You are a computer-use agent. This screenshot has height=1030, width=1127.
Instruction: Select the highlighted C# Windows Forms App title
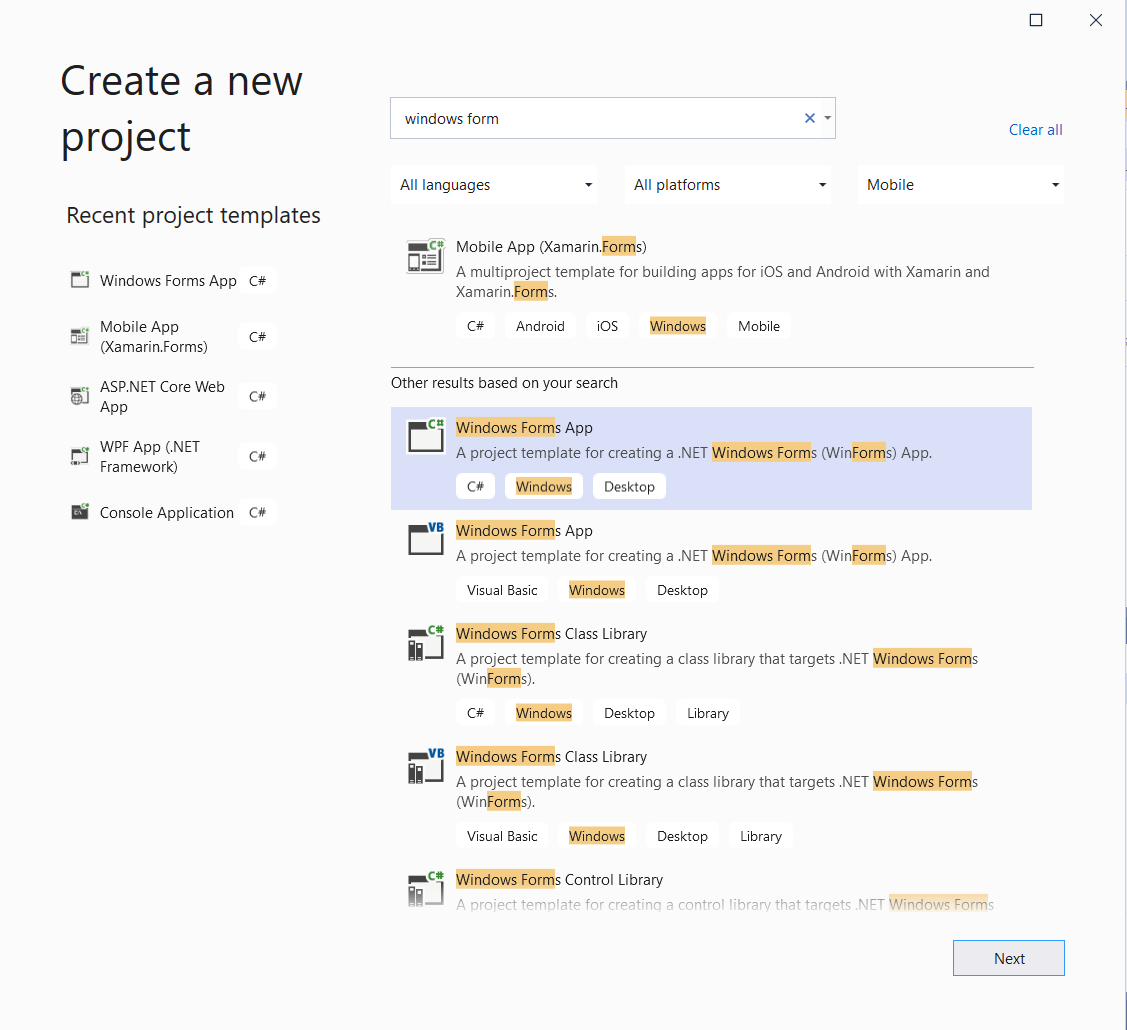coord(524,428)
